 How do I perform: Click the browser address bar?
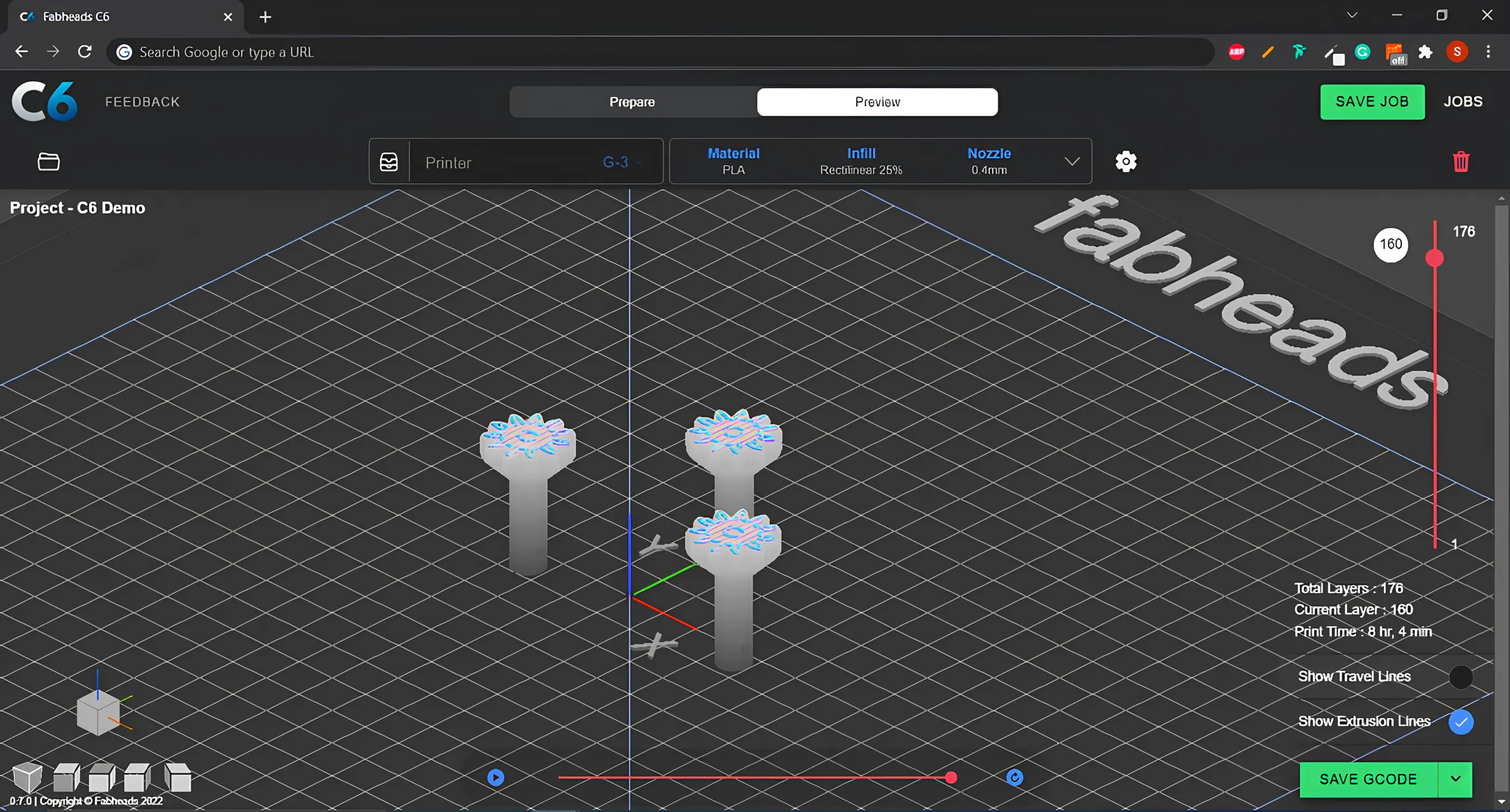coord(660,52)
